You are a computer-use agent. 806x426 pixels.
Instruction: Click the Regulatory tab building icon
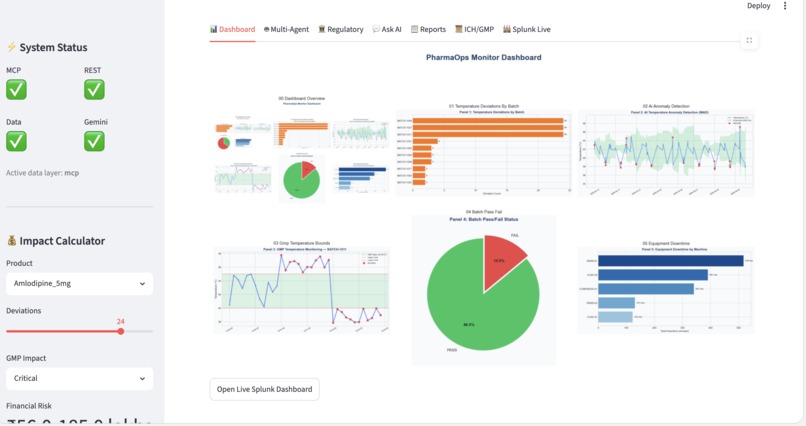tap(322, 29)
